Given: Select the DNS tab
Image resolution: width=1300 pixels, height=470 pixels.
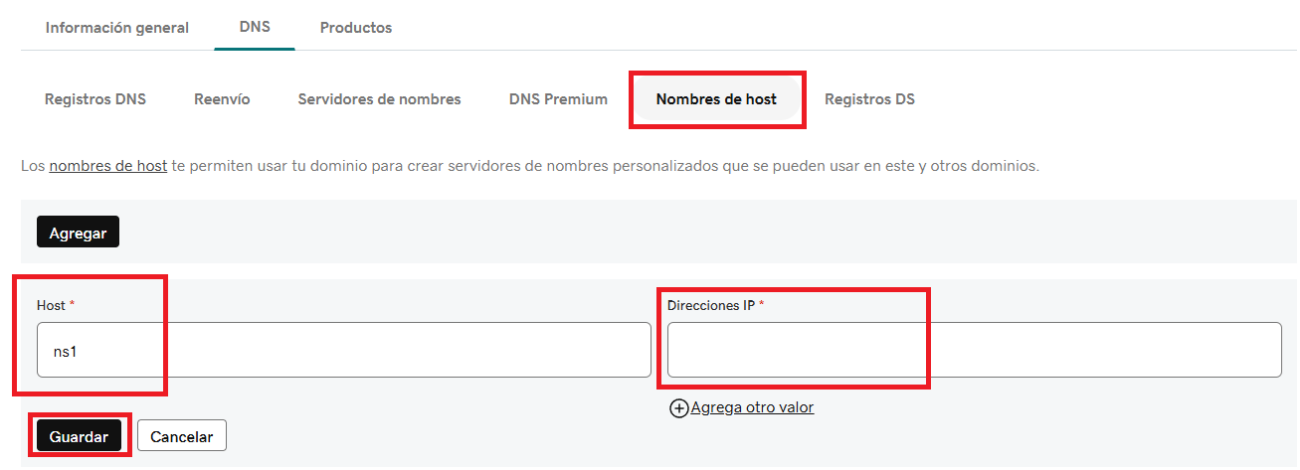Looking at the screenshot, I should coord(255,27).
